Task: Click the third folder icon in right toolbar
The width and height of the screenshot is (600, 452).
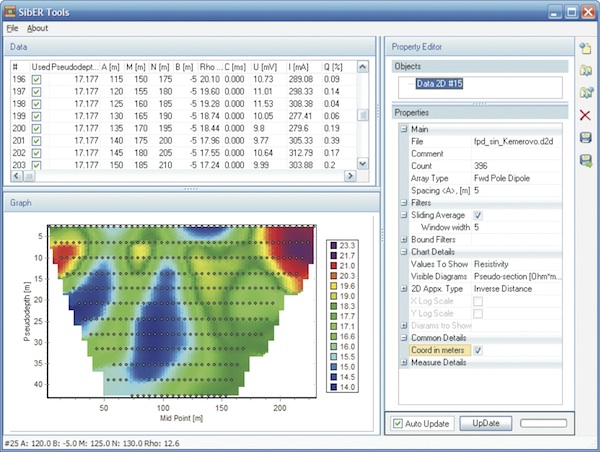Action: (585, 92)
